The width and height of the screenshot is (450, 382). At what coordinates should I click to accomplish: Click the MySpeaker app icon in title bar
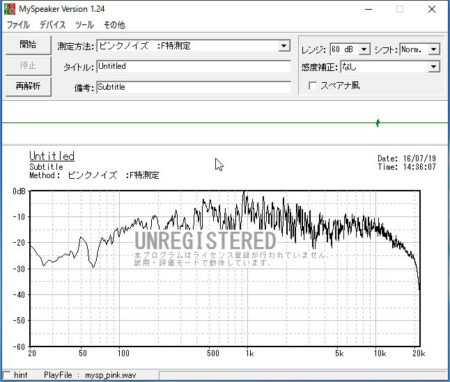coord(10,9)
